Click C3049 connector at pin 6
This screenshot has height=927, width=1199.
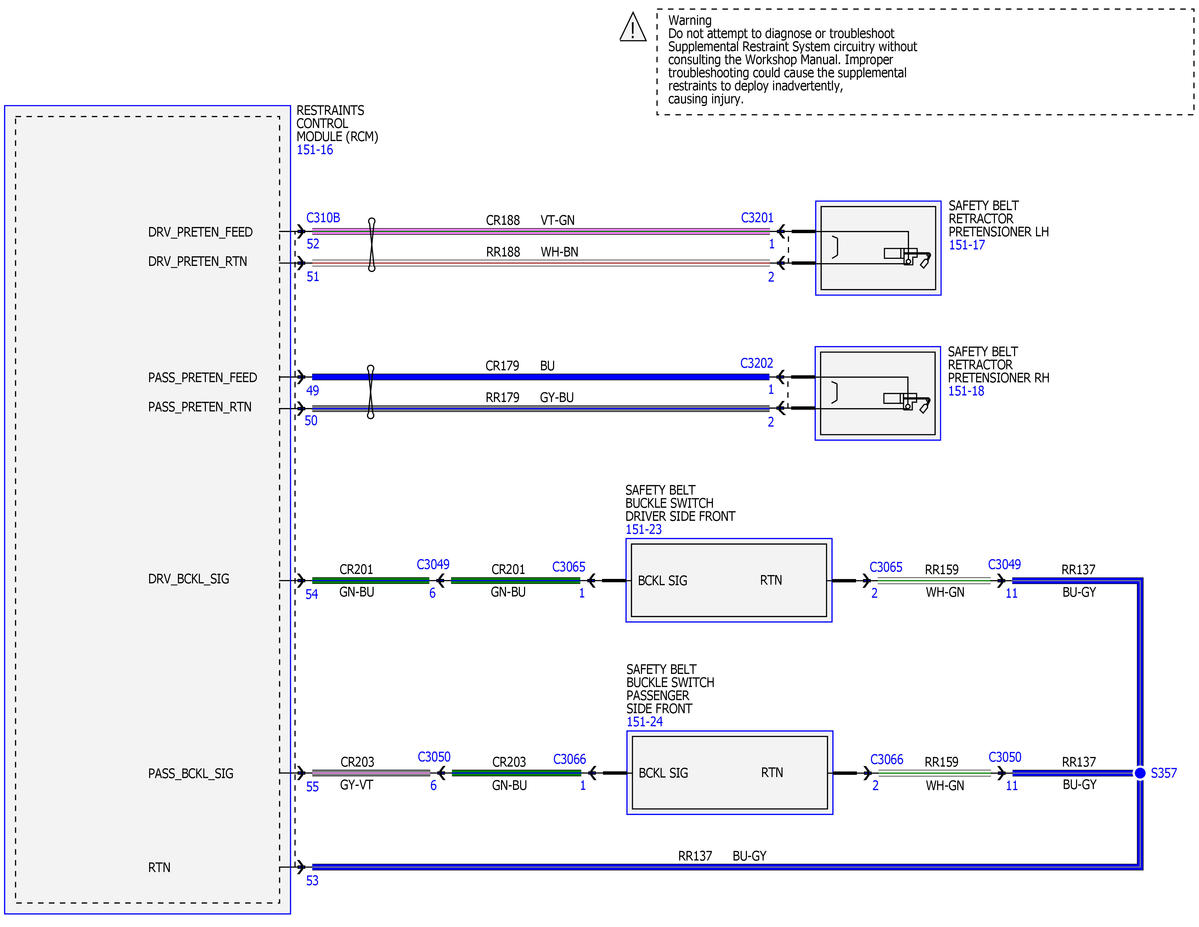[433, 564]
